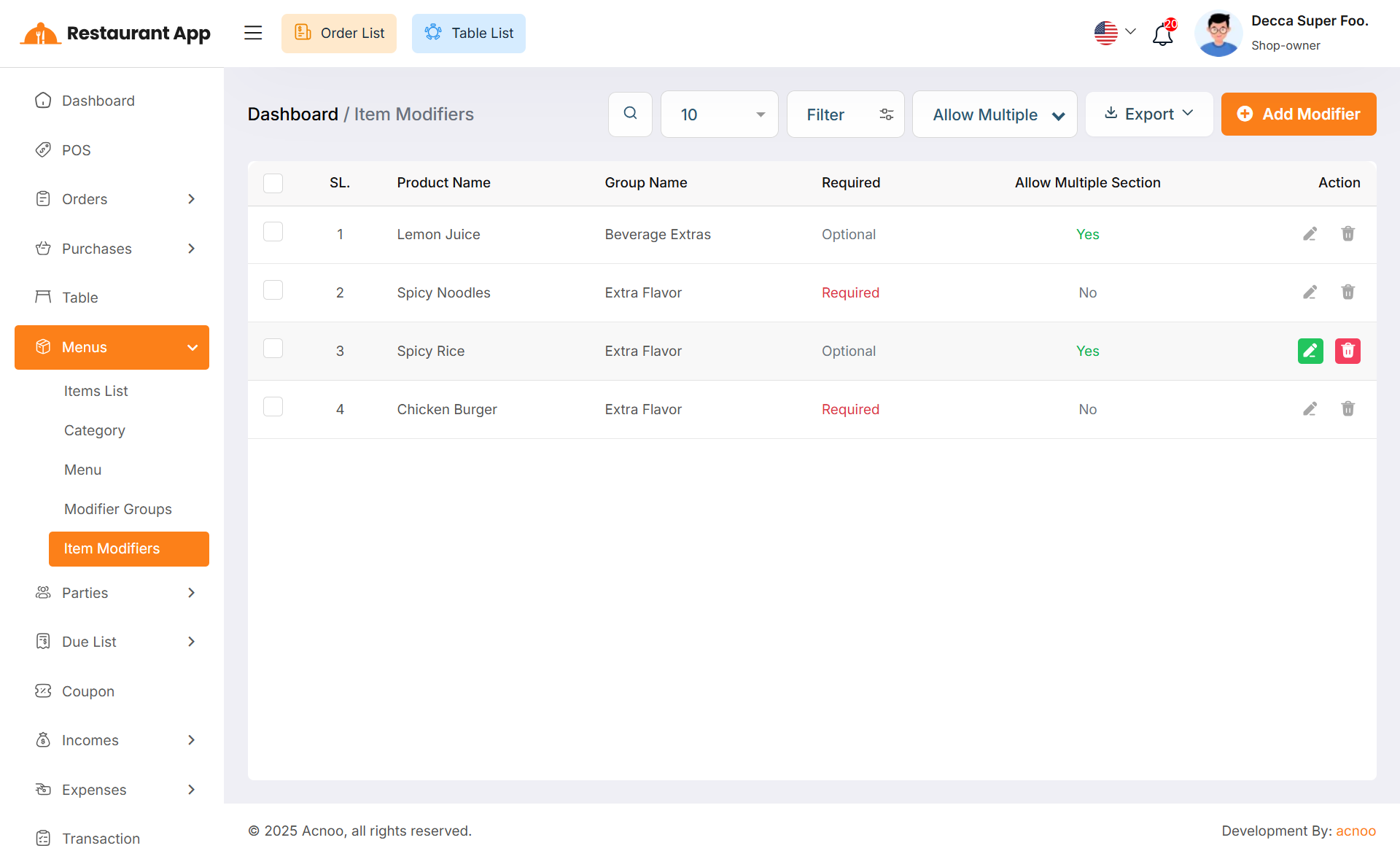
Task: Click green edit icon for Spicy Rice
Action: (x=1310, y=351)
